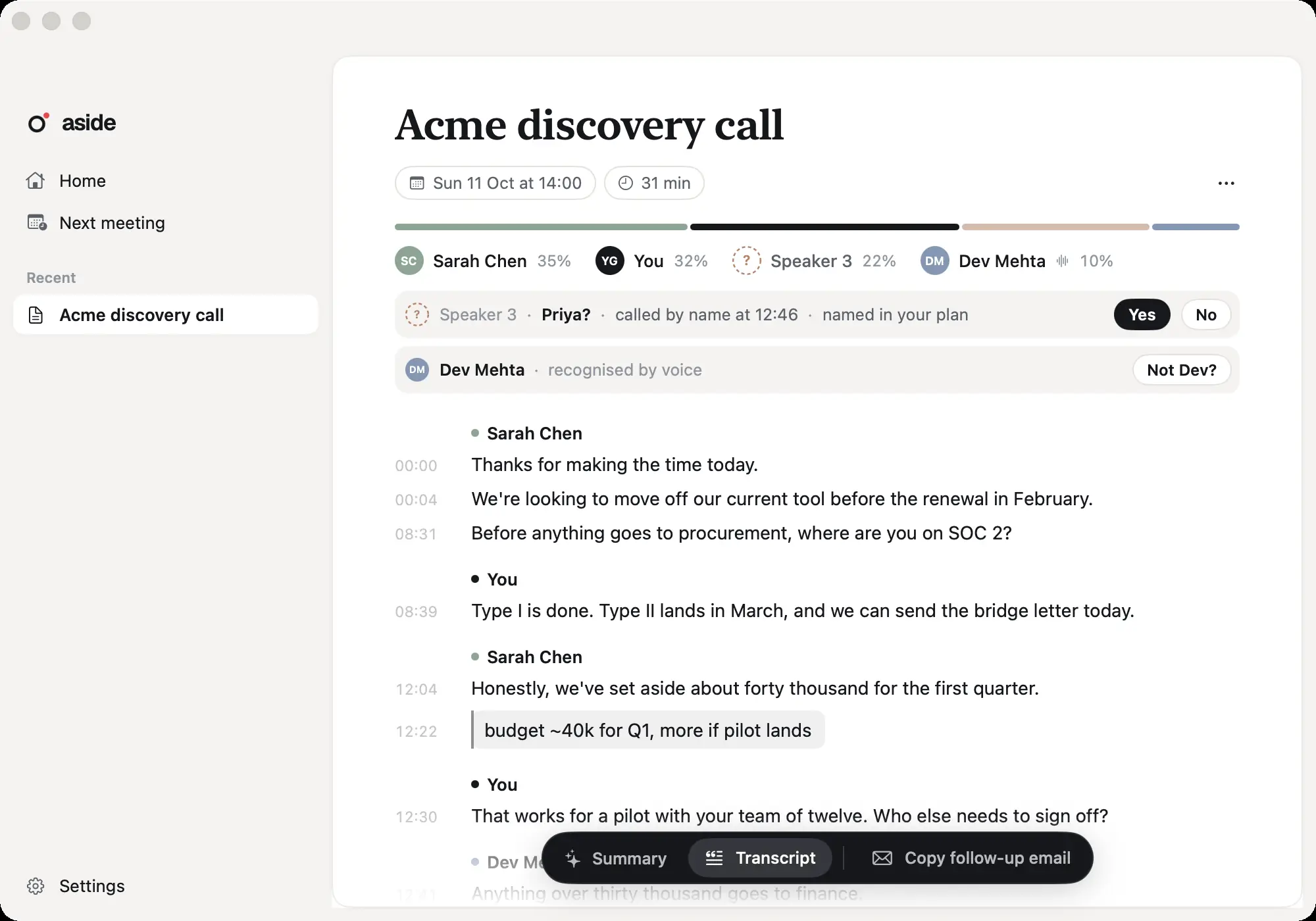The height and width of the screenshot is (921, 1316).
Task: Jump to timestamp 00:04
Action: click(416, 500)
